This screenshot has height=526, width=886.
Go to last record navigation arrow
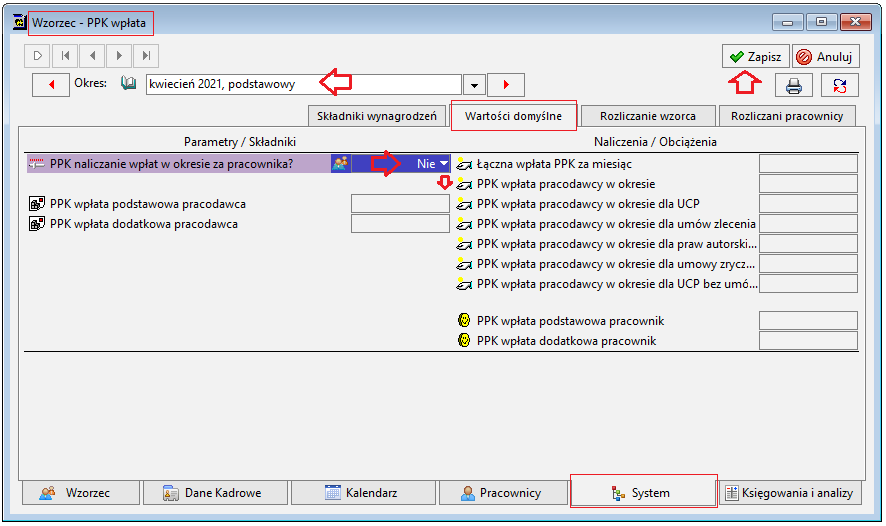pyautogui.click(x=146, y=56)
